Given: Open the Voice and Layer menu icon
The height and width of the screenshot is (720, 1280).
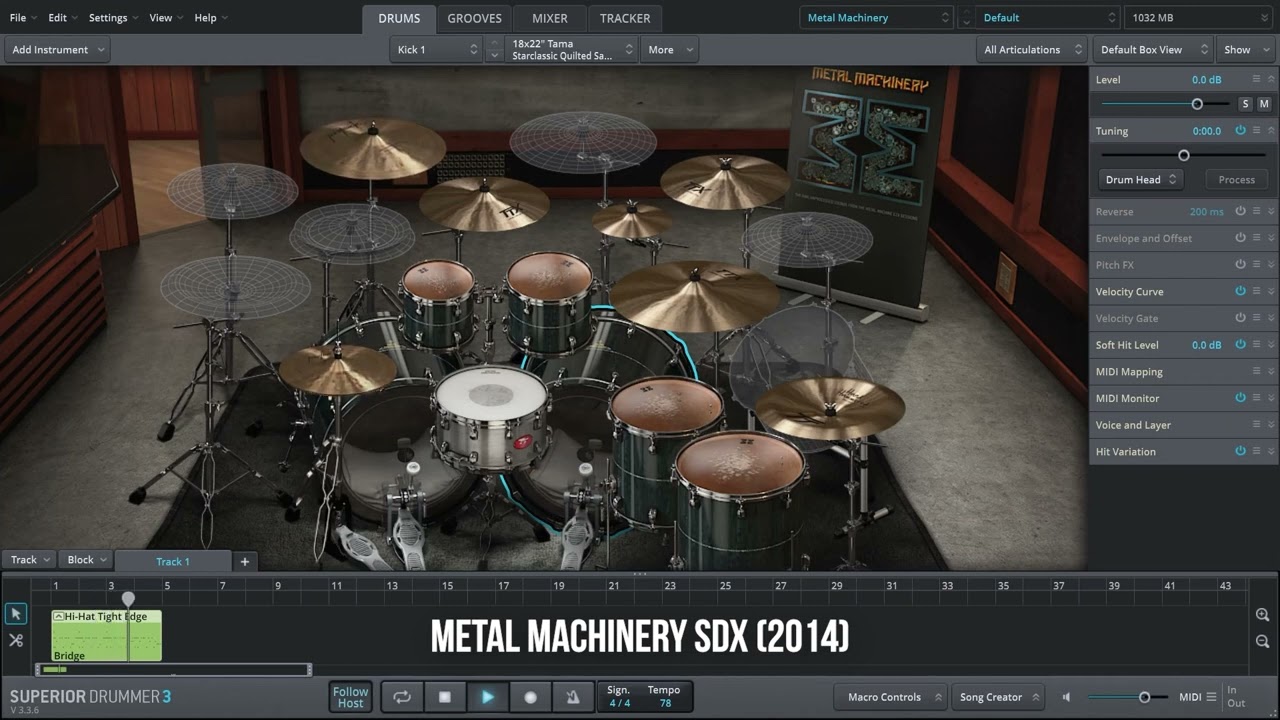Looking at the screenshot, I should click(1257, 424).
